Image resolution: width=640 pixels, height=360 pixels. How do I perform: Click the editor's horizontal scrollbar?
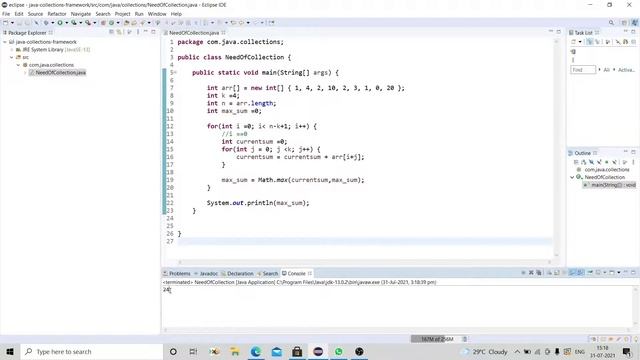[364, 262]
